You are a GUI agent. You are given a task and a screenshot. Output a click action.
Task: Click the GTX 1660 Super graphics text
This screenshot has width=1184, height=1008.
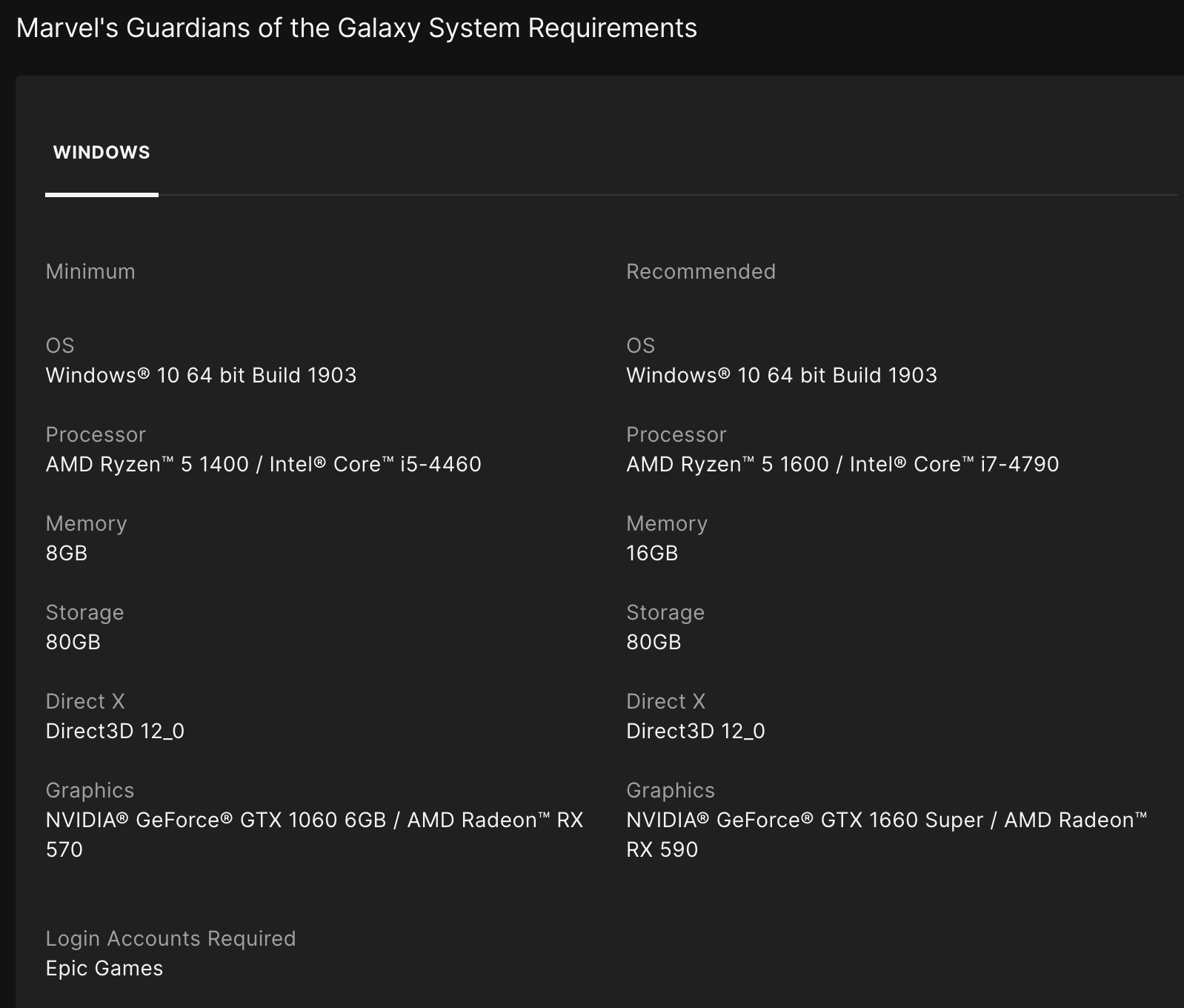point(886,820)
